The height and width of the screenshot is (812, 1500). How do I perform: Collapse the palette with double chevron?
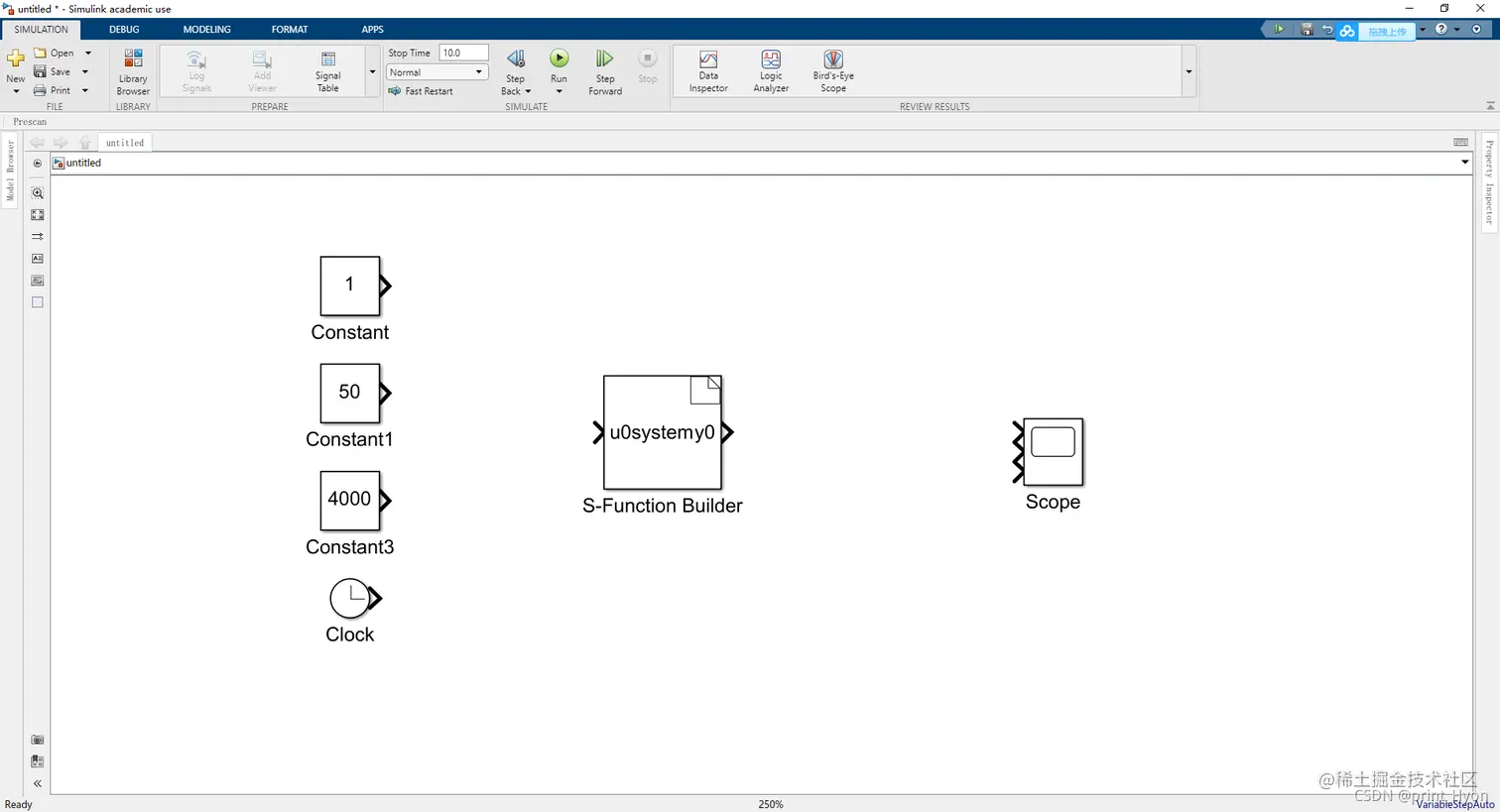click(x=38, y=783)
